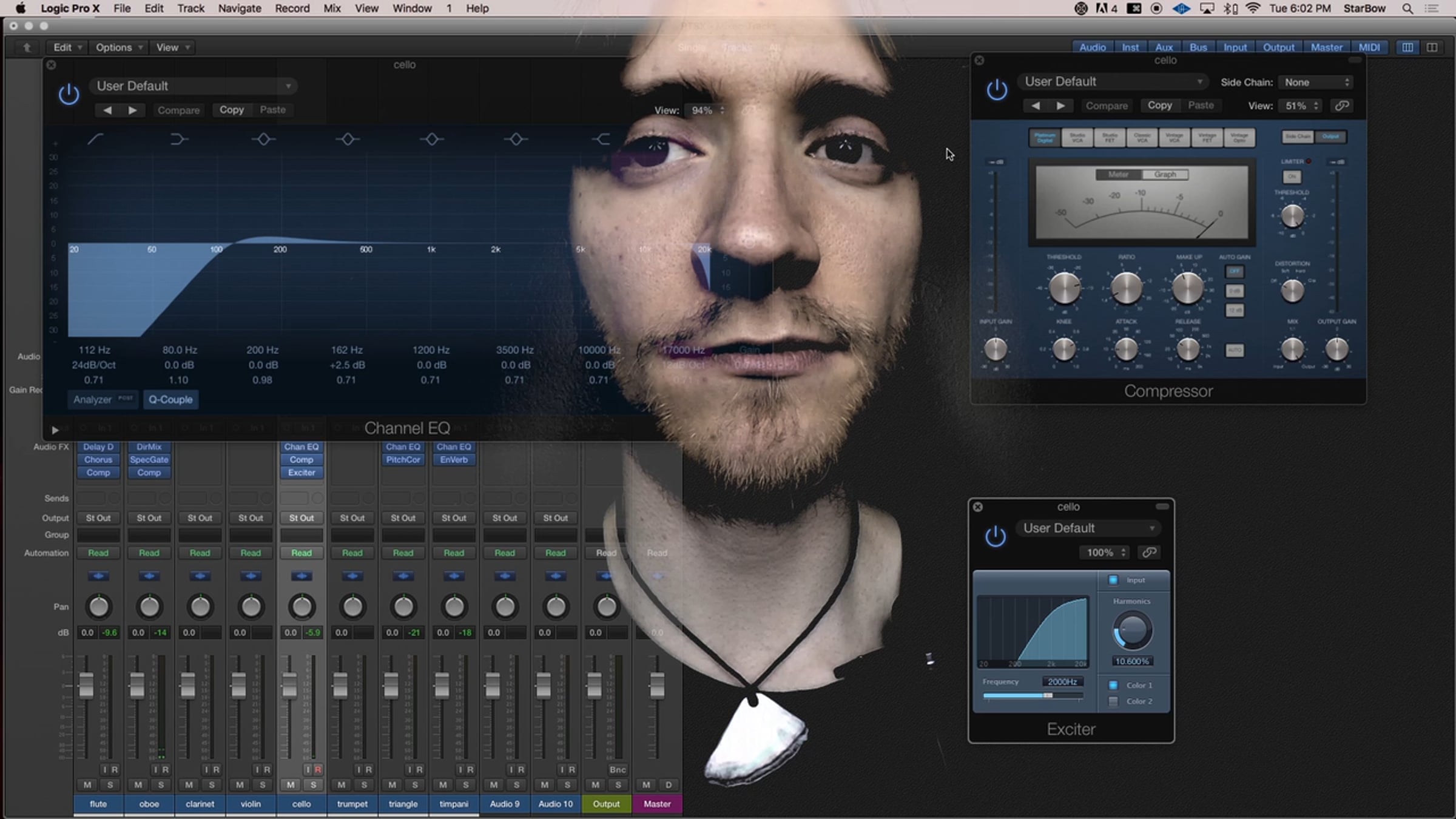This screenshot has width=1456, height=819.
Task: Click the mixer back arrow button
Action: (x=27, y=47)
